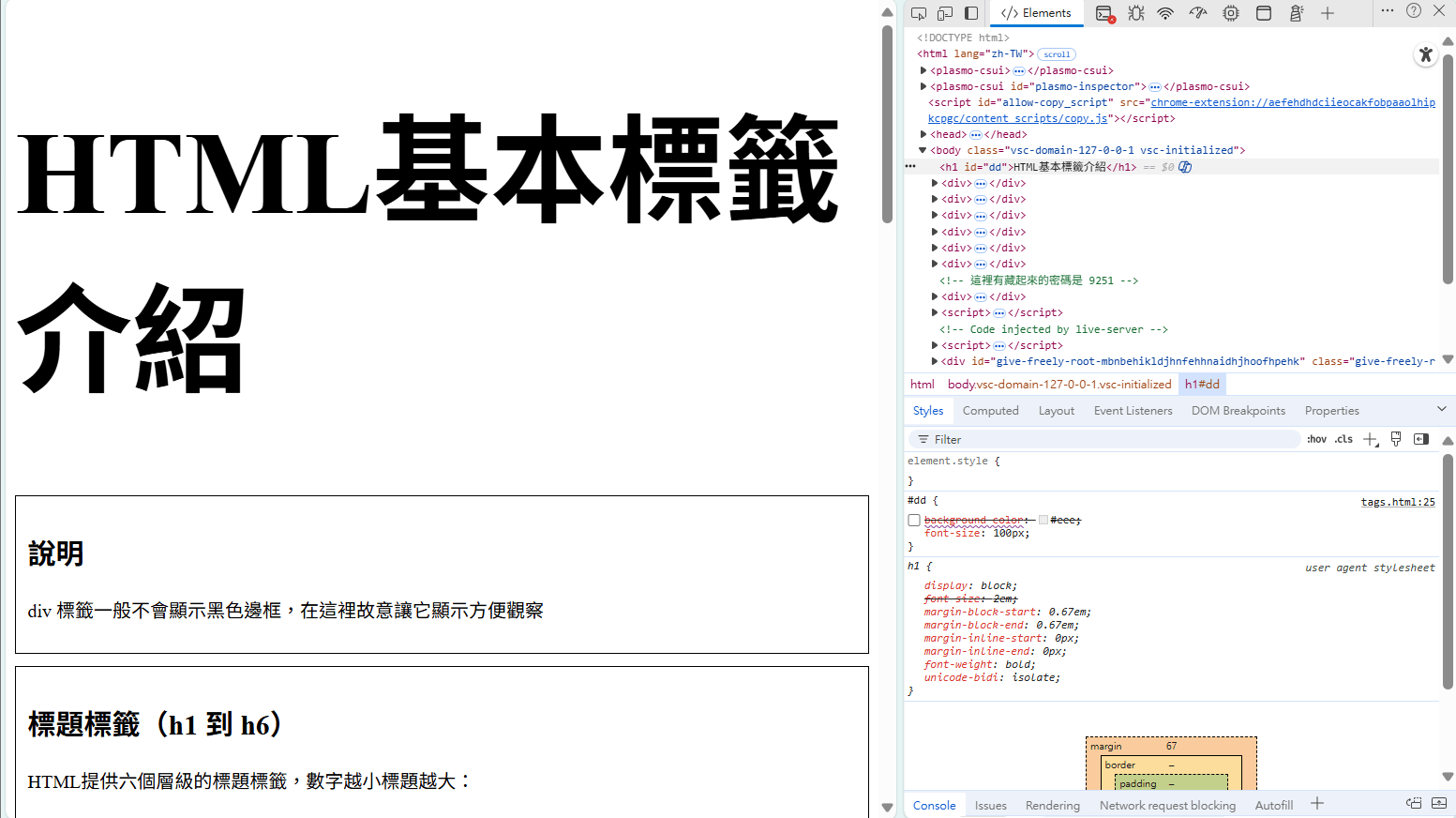Select the Styles tab
Image resolution: width=1456 pixels, height=818 pixels.
[928, 411]
